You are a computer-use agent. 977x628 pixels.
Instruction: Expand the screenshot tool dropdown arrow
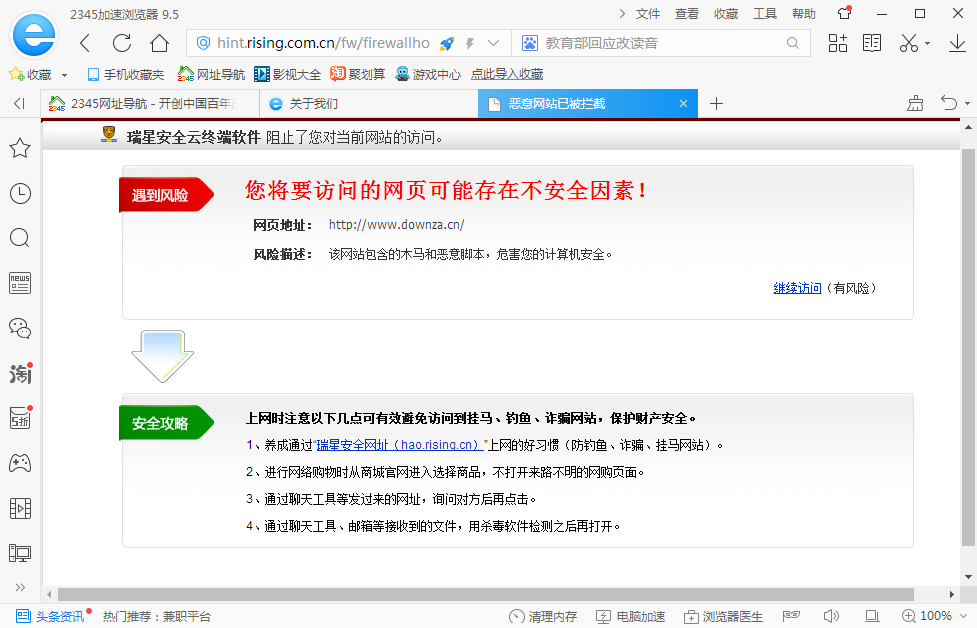coord(928,44)
